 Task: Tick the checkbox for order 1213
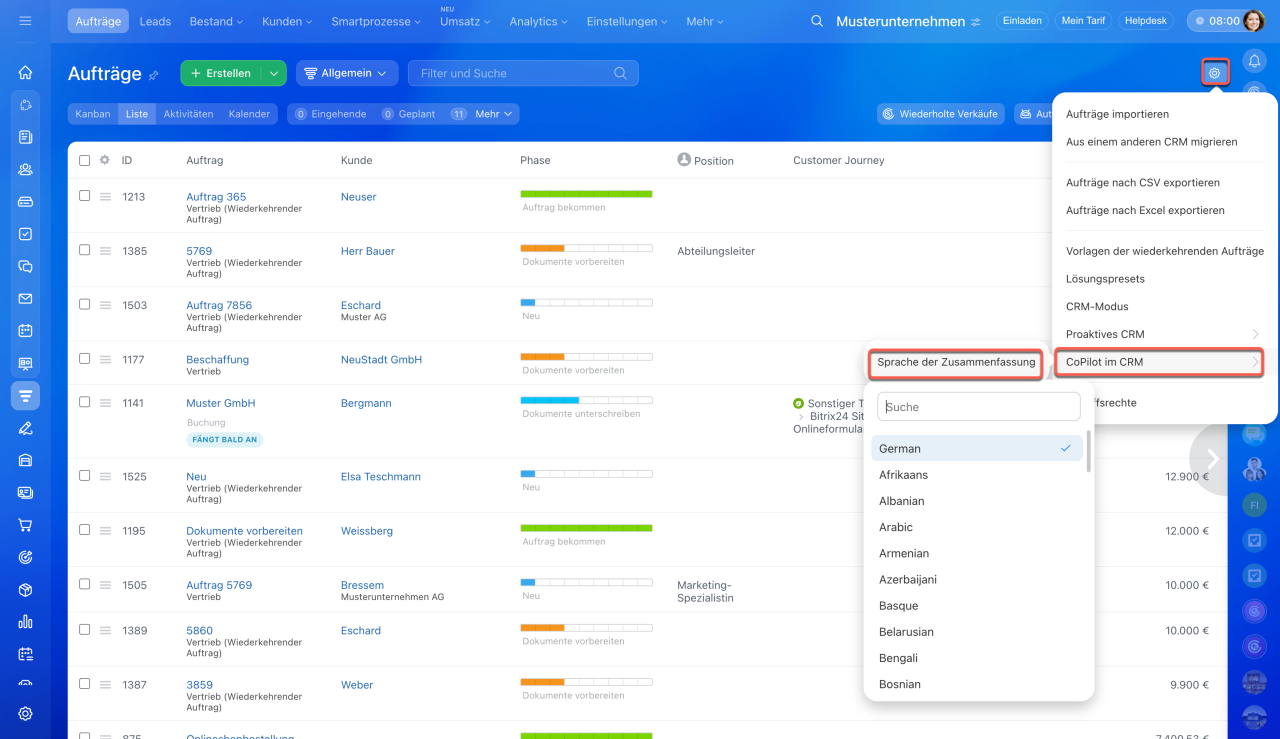[x=85, y=196]
